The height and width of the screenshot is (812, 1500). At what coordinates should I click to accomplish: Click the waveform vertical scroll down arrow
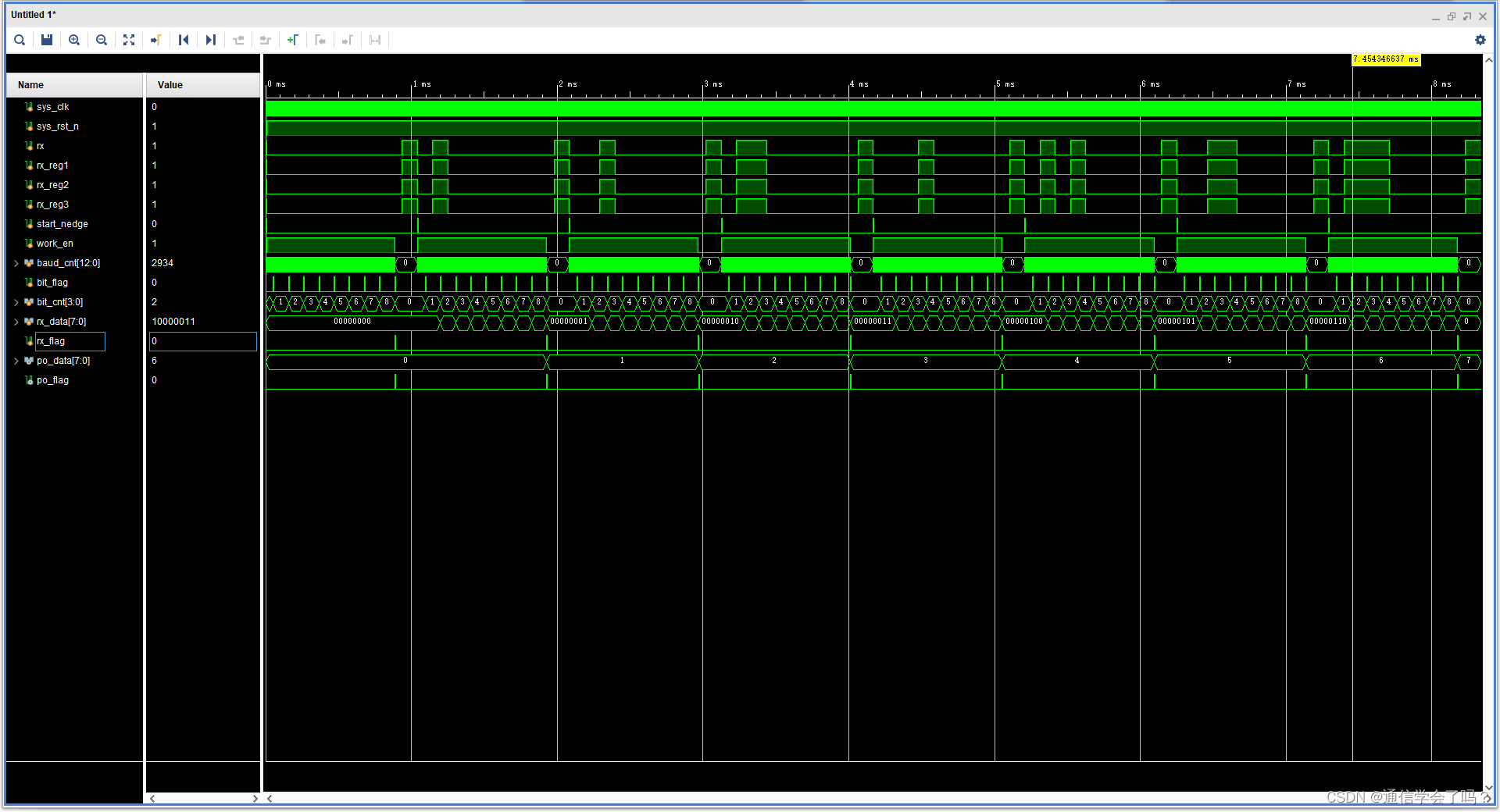(1488, 788)
